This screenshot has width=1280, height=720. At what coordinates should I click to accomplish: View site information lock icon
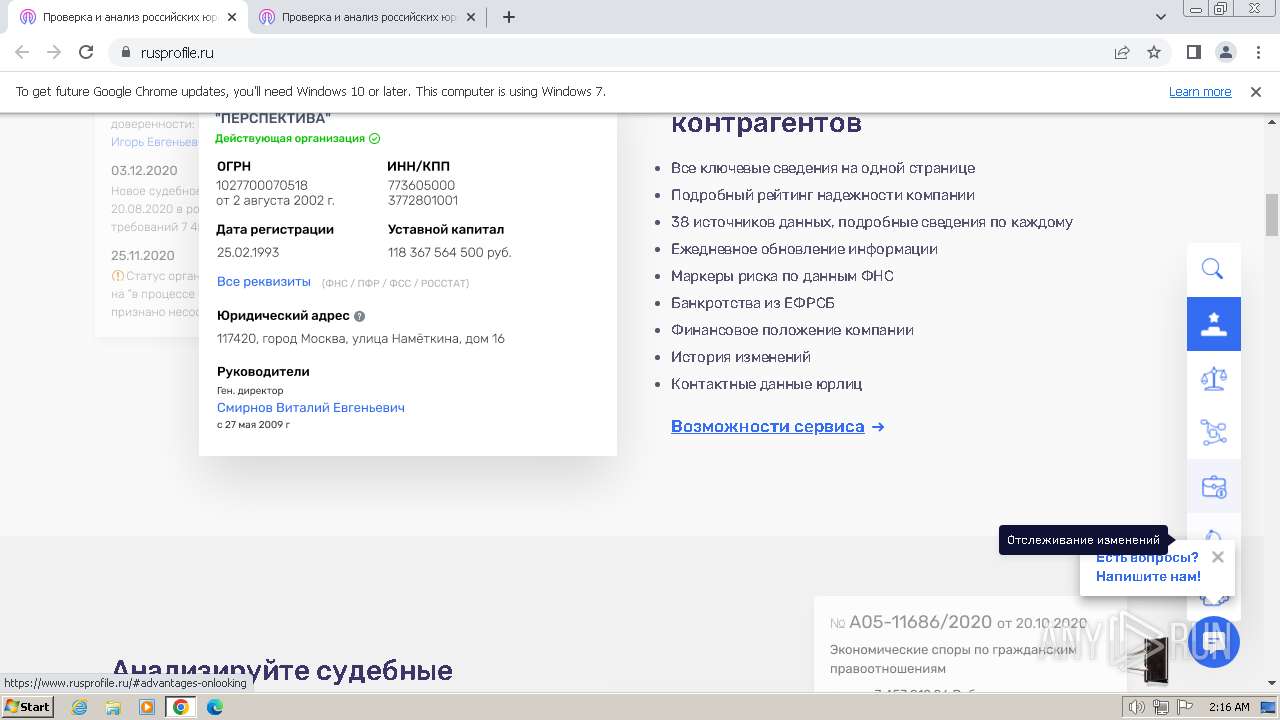click(125, 53)
